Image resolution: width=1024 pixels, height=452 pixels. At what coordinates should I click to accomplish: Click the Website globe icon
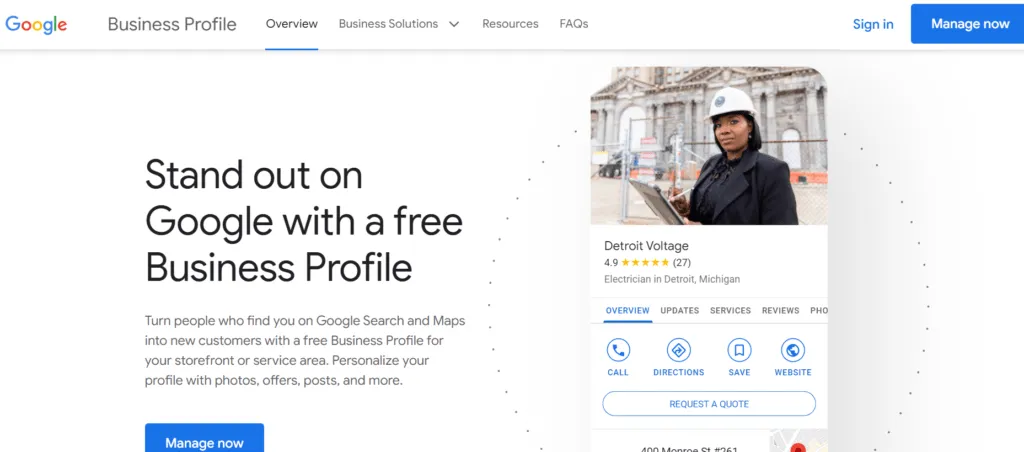(x=793, y=351)
